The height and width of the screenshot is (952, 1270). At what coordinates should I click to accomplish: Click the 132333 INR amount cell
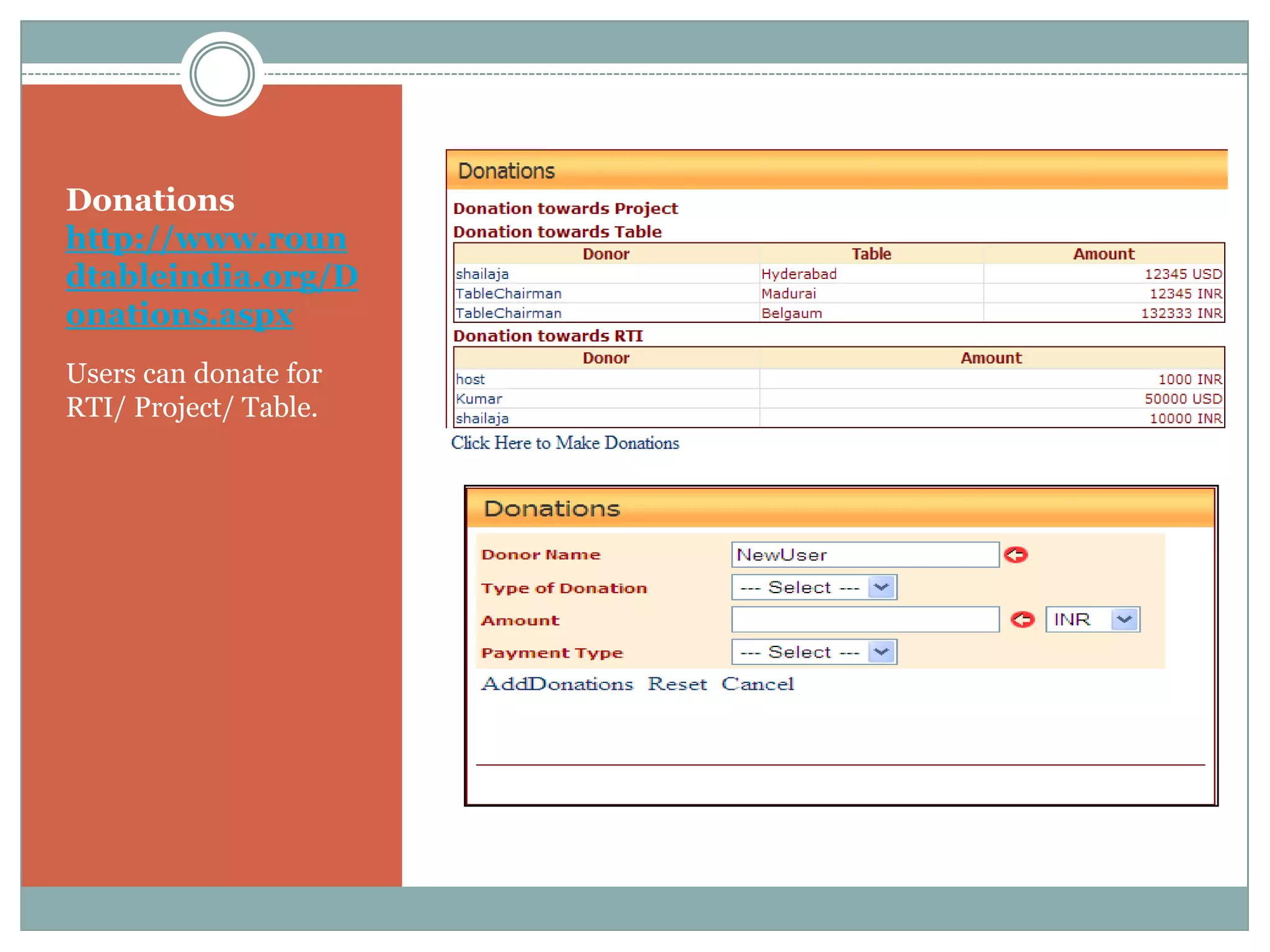coord(1104,313)
